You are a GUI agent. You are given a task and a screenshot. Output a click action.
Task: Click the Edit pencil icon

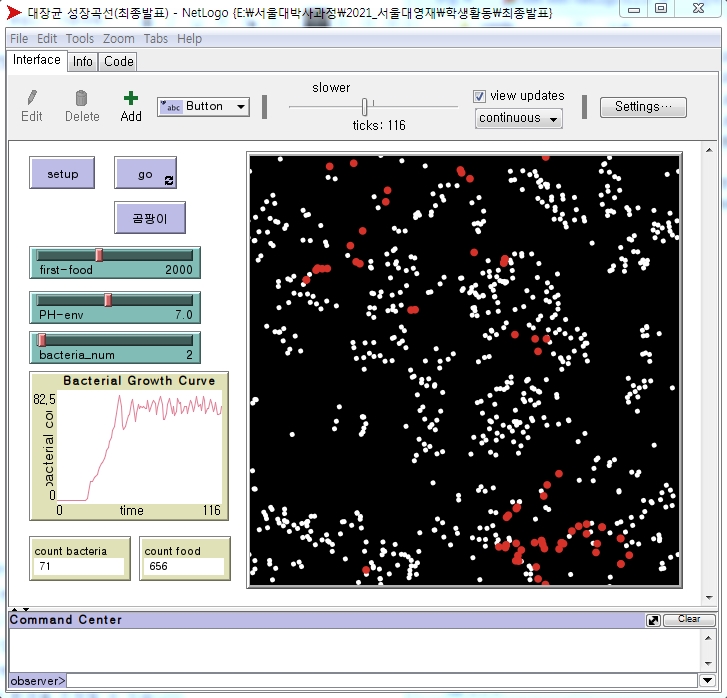point(32,97)
